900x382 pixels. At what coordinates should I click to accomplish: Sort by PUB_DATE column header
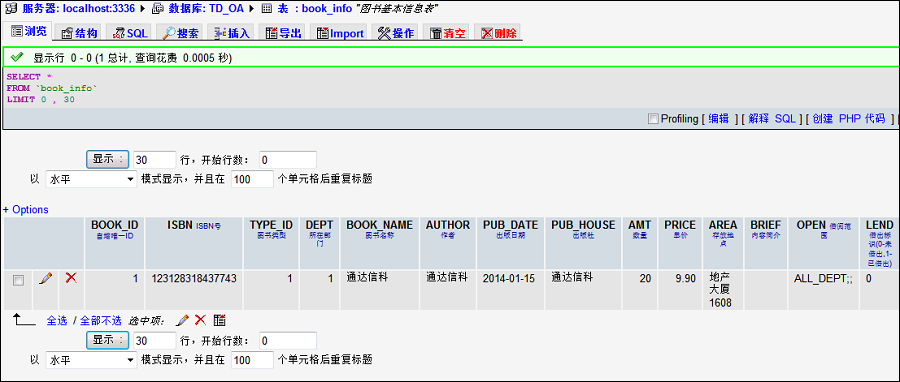[510, 225]
